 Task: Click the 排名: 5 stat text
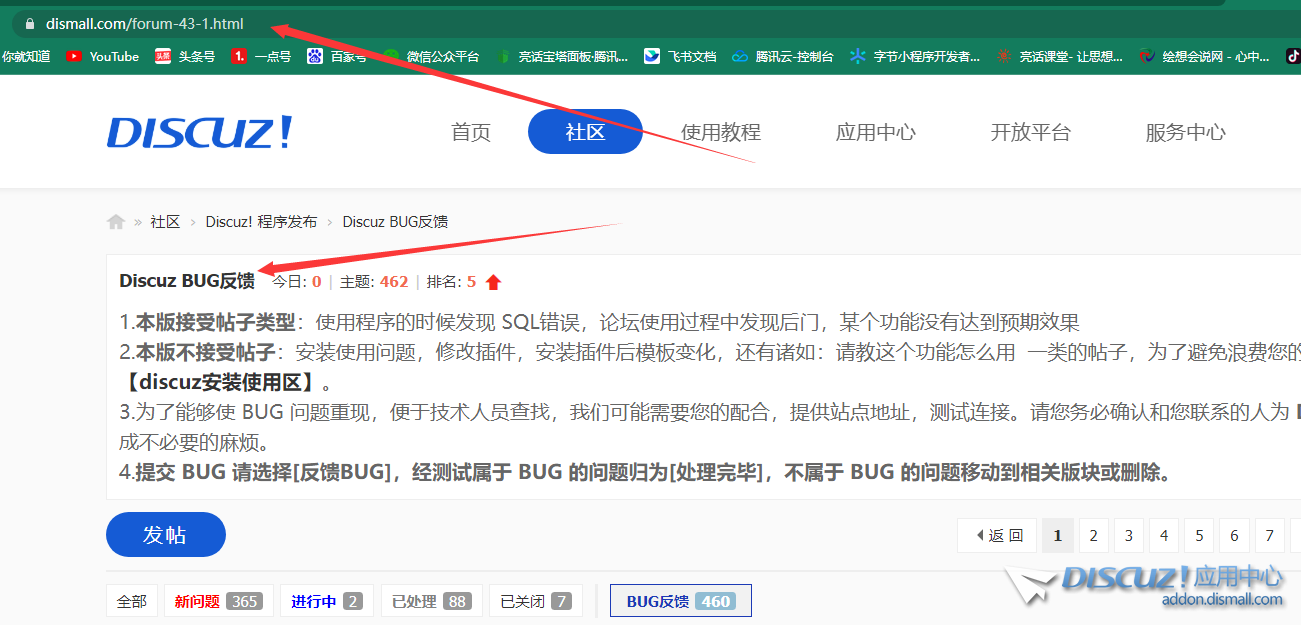(451, 282)
